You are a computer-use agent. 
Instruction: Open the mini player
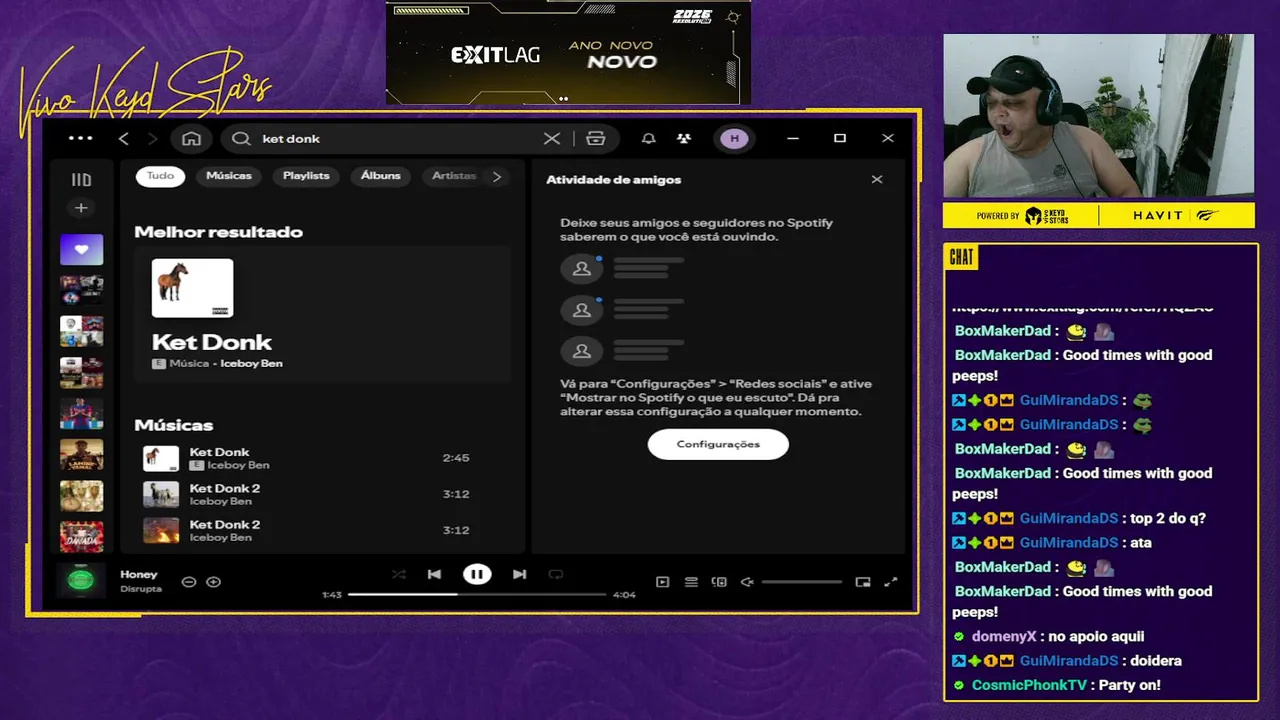pos(863,582)
